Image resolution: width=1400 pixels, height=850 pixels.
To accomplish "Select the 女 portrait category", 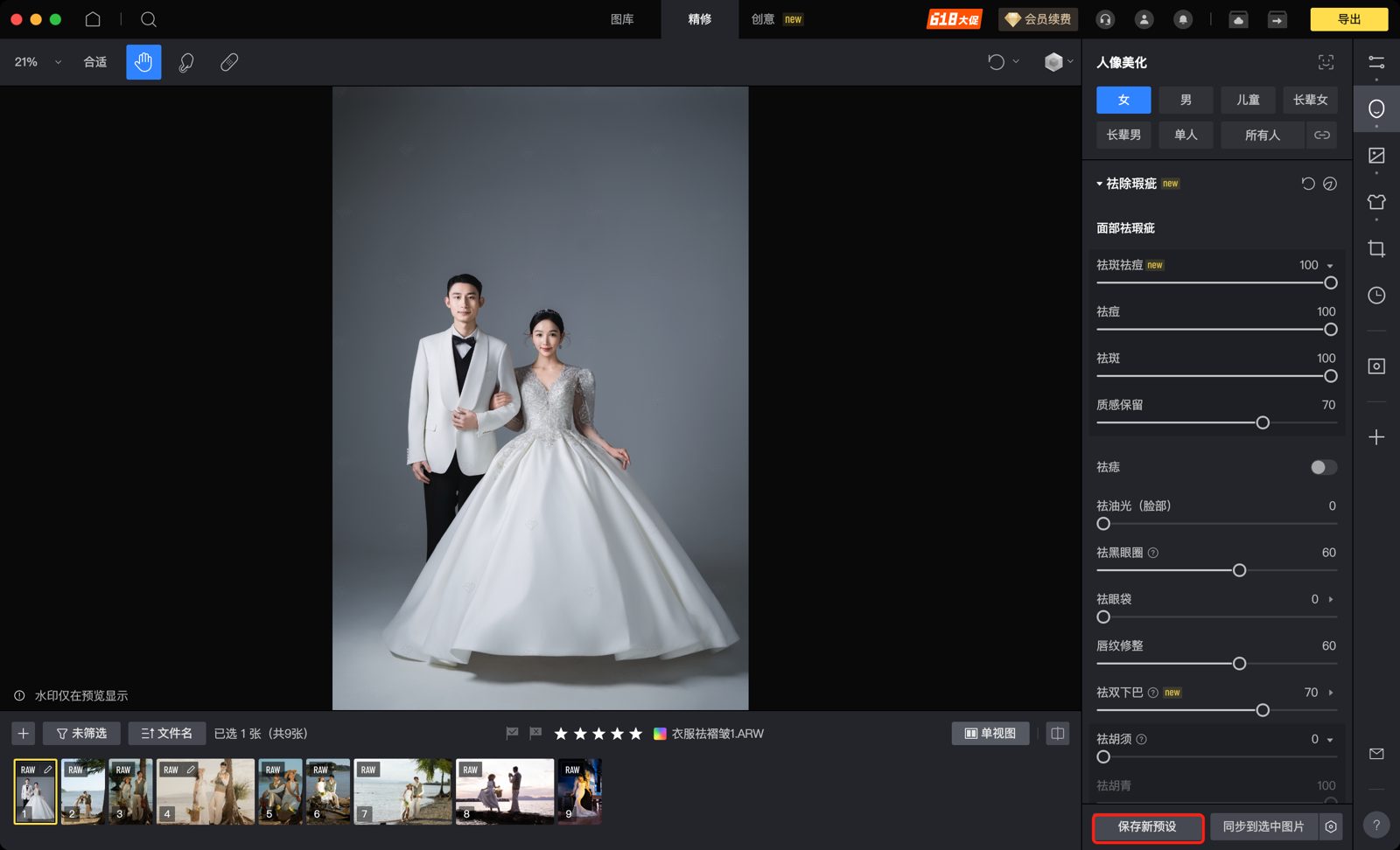I will pos(1123,100).
